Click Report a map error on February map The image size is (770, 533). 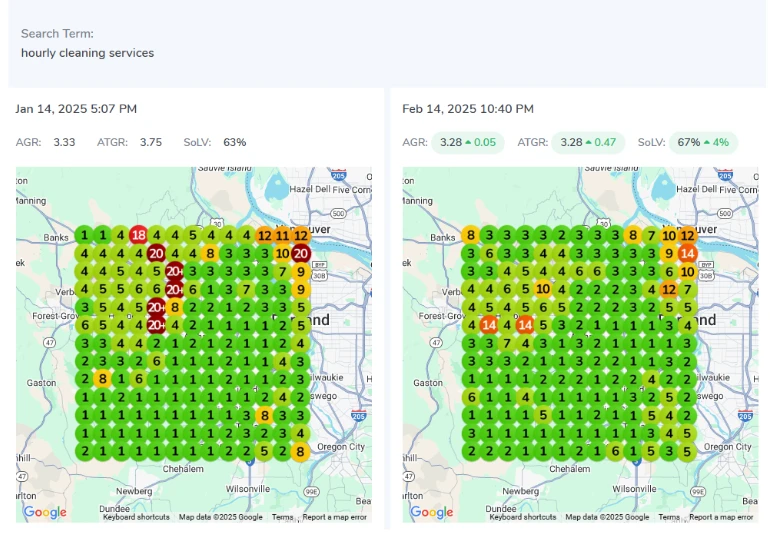coord(720,517)
